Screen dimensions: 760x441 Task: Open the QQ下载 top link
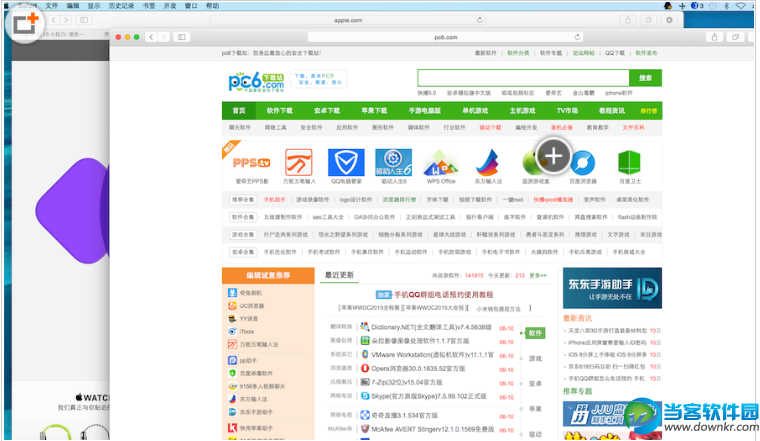point(615,53)
